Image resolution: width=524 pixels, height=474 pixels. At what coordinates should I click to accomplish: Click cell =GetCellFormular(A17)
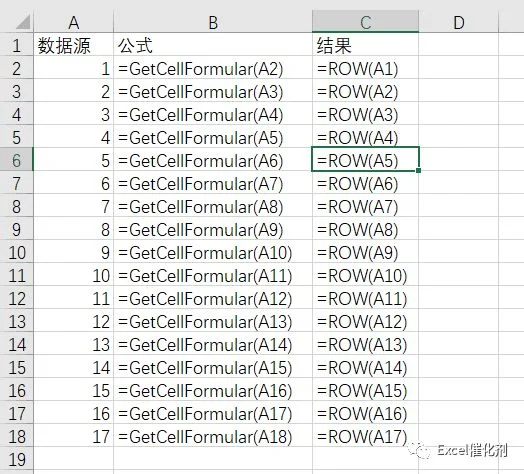[213, 413]
